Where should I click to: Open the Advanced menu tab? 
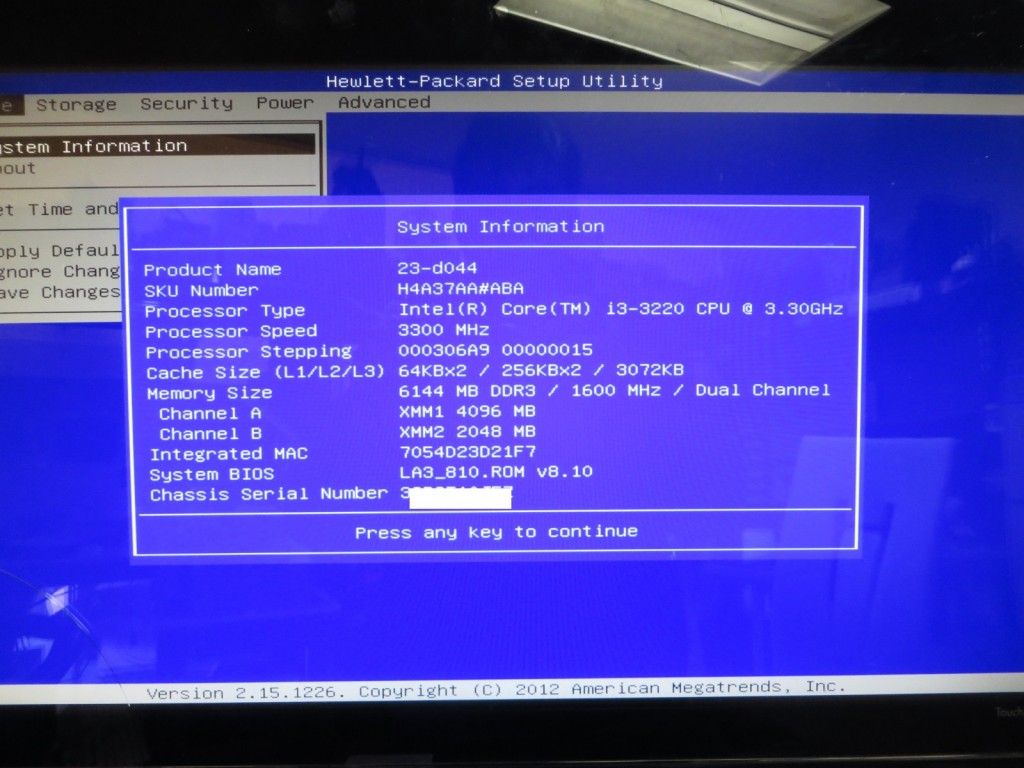[x=384, y=102]
